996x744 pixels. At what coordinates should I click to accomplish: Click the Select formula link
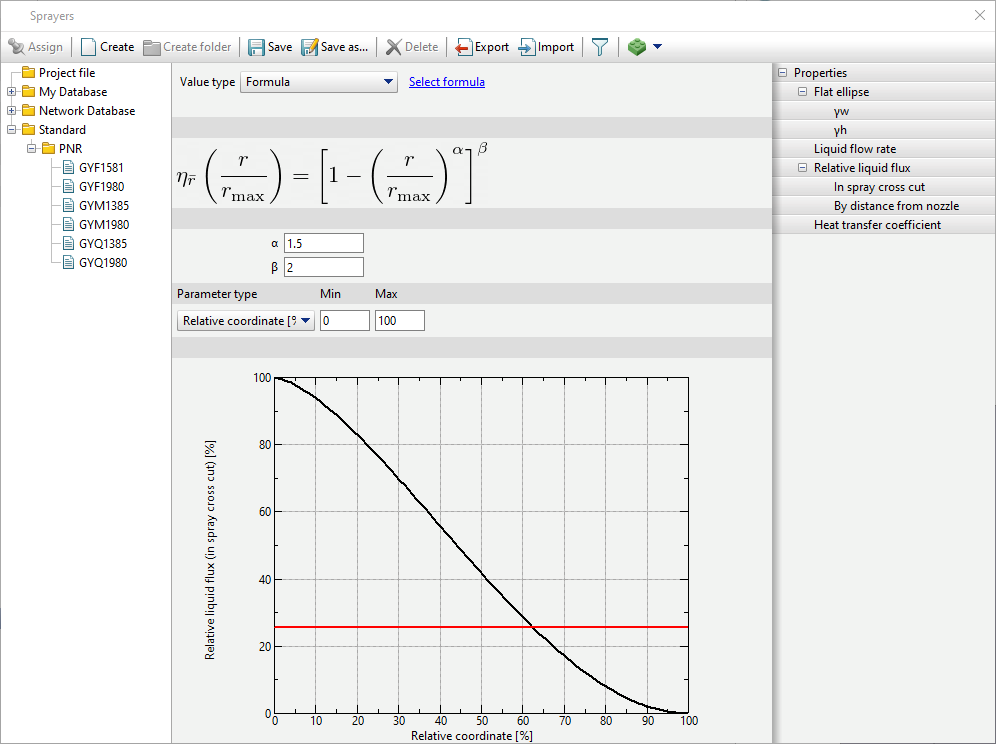(447, 82)
